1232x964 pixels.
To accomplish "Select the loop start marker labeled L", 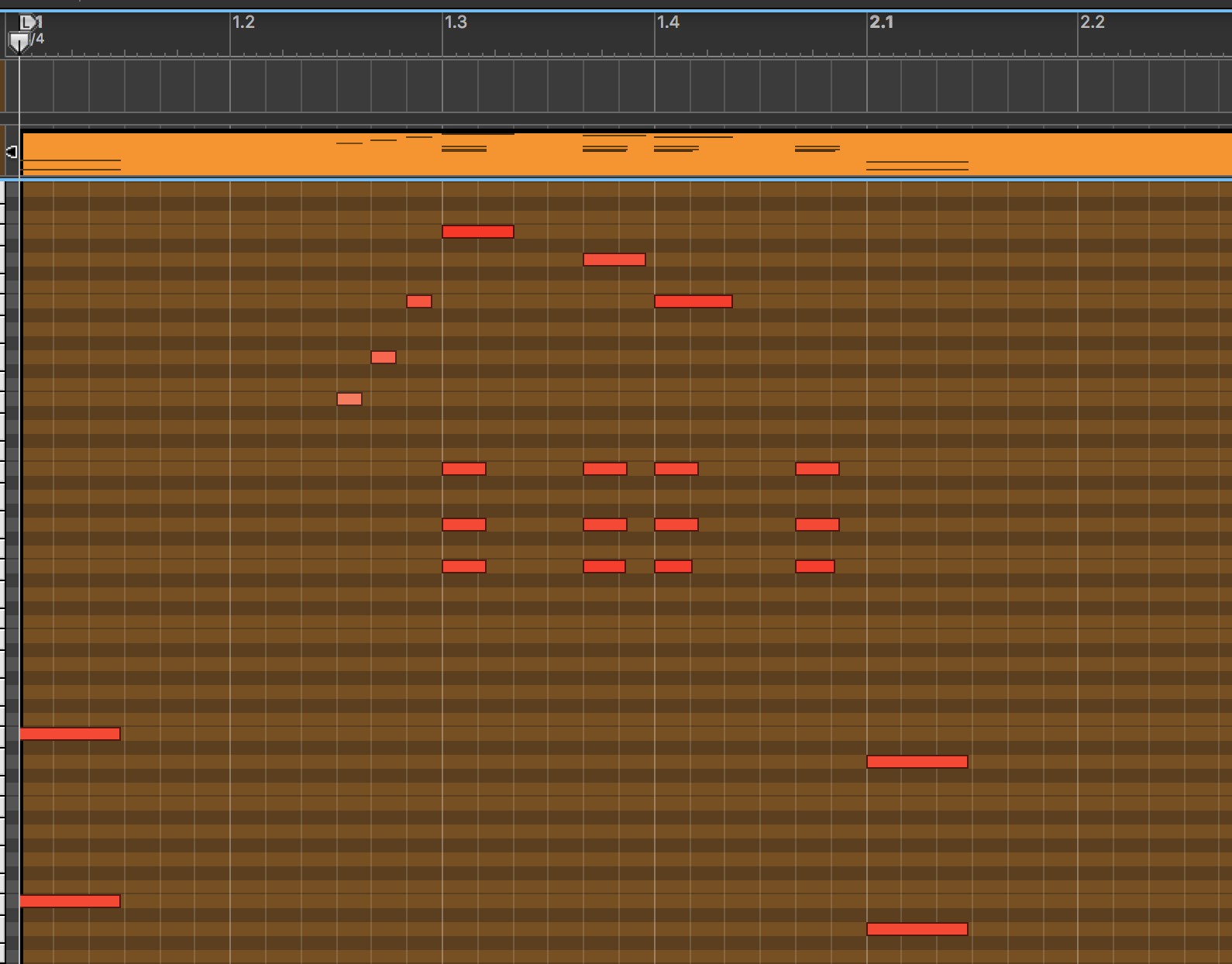I will pyautogui.click(x=26, y=22).
